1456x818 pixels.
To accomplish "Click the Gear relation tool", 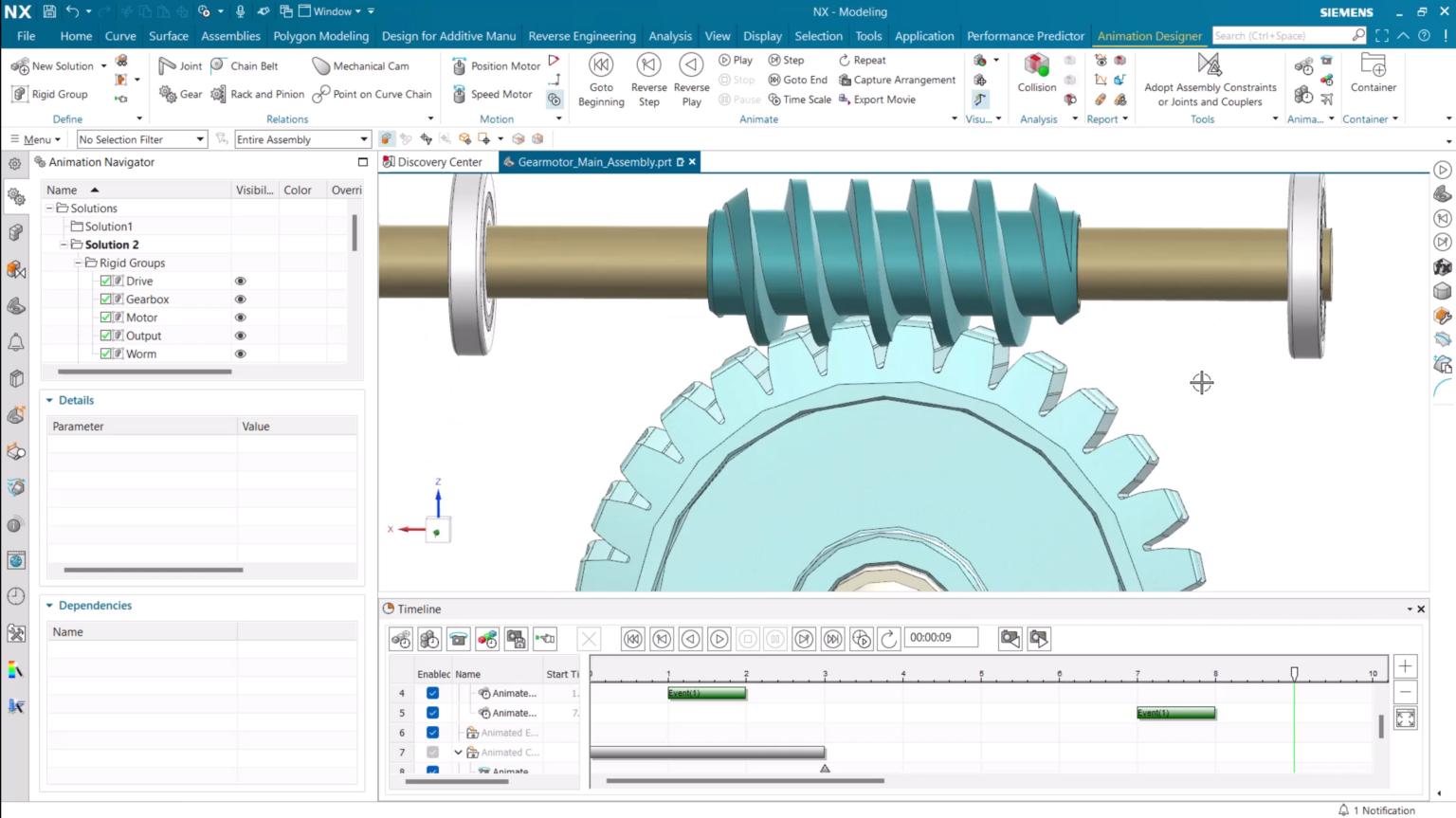I will (x=180, y=94).
